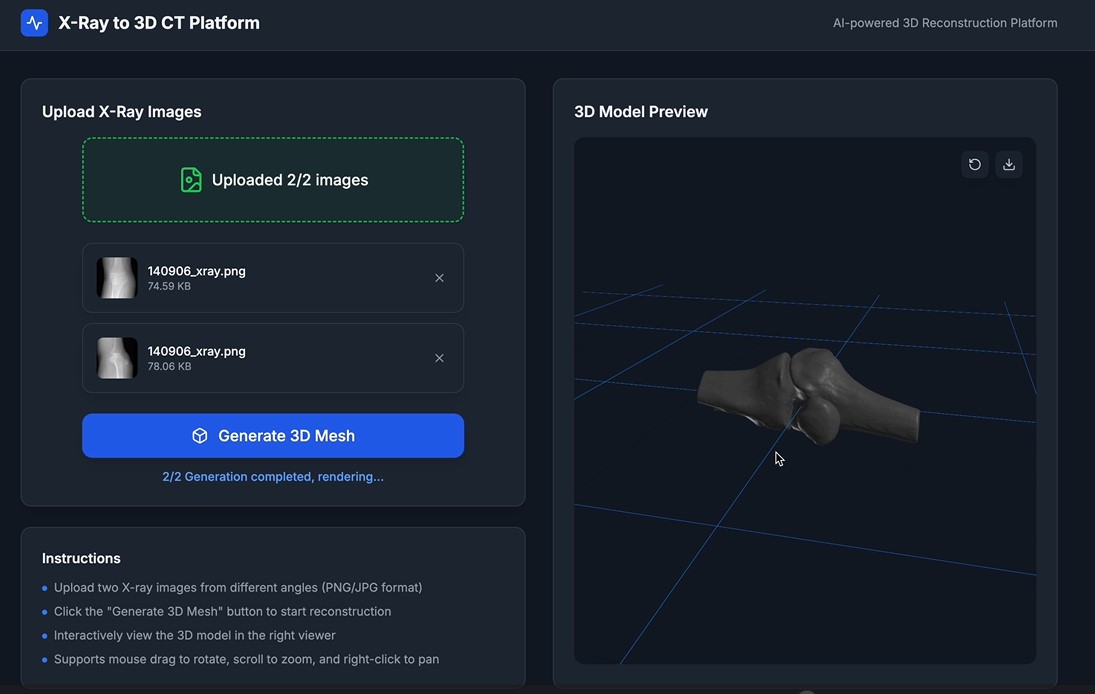Click the generation completed status text
The height and width of the screenshot is (694, 1095).
(272, 476)
